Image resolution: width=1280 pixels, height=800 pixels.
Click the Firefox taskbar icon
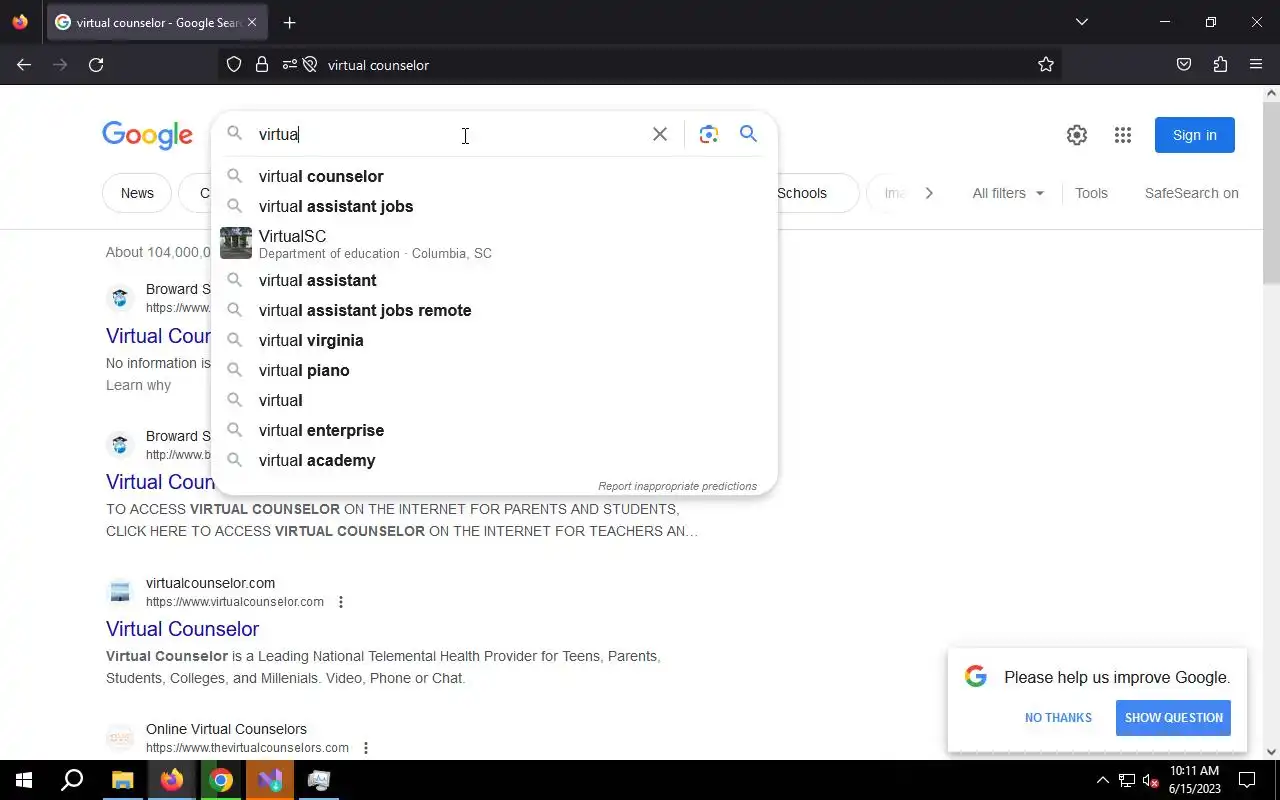coord(172,780)
